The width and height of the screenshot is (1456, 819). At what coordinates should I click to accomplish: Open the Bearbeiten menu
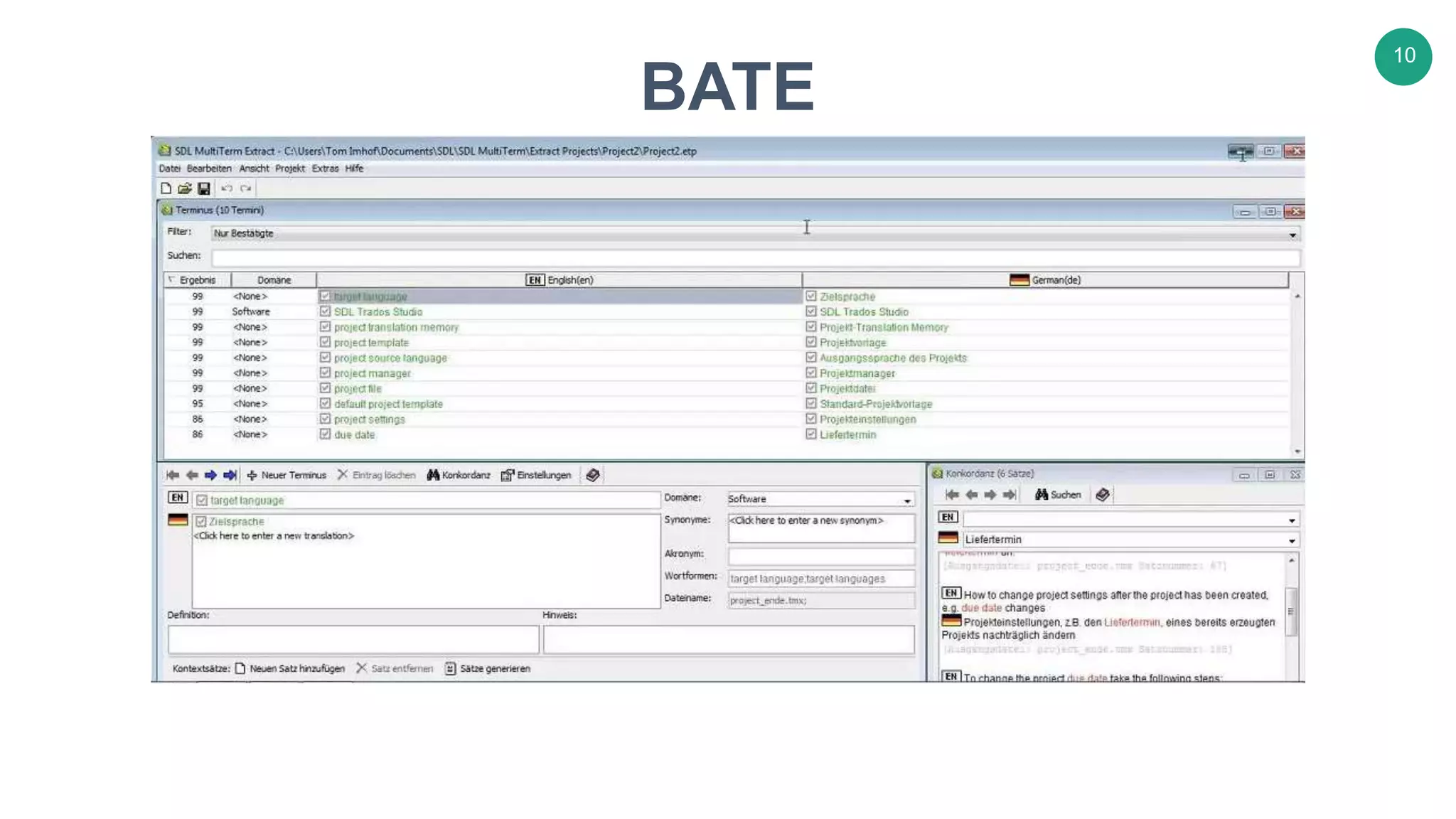pos(209,168)
